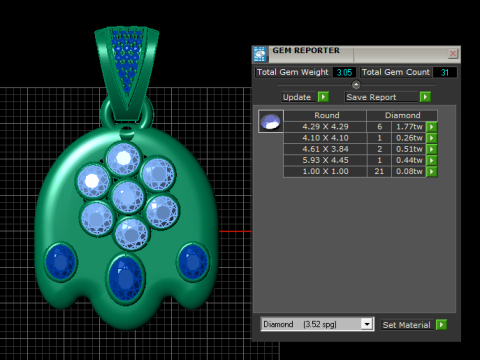Open the Diamond material dropdown
This screenshot has width=480, height=360.
pyautogui.click(x=367, y=324)
